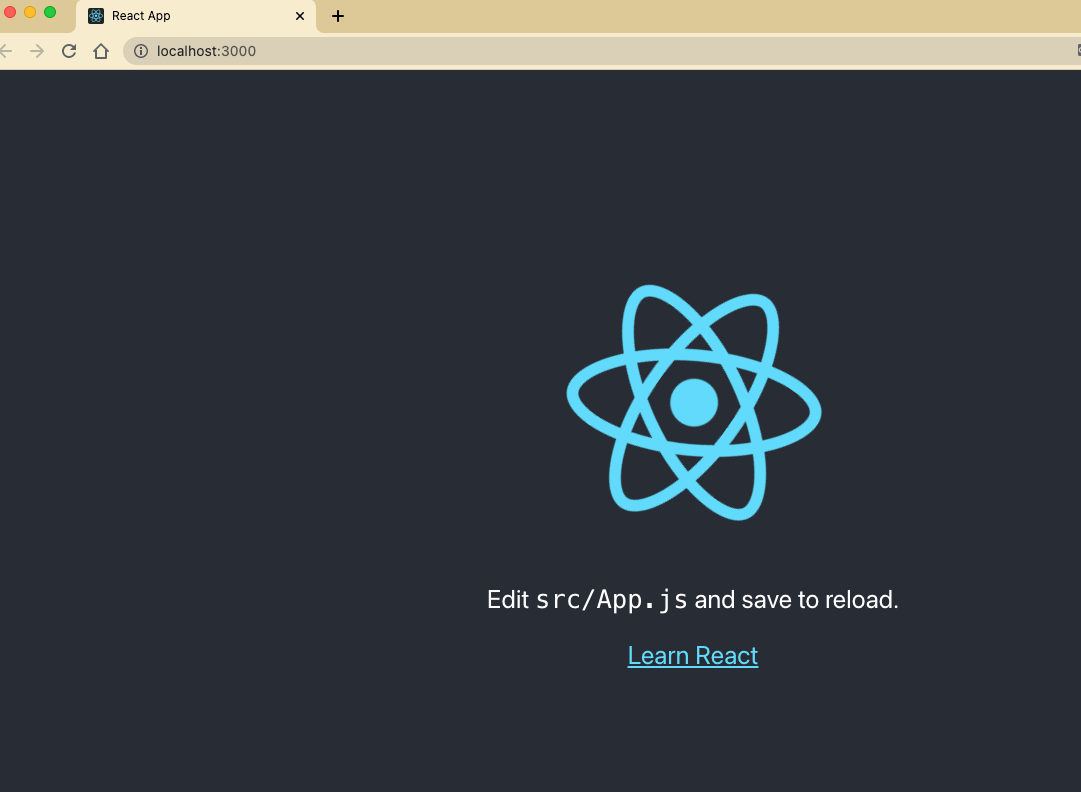The image size is (1081, 792).
Task: Click the localhost:3000 address bar
Action: pyautogui.click(x=600, y=51)
